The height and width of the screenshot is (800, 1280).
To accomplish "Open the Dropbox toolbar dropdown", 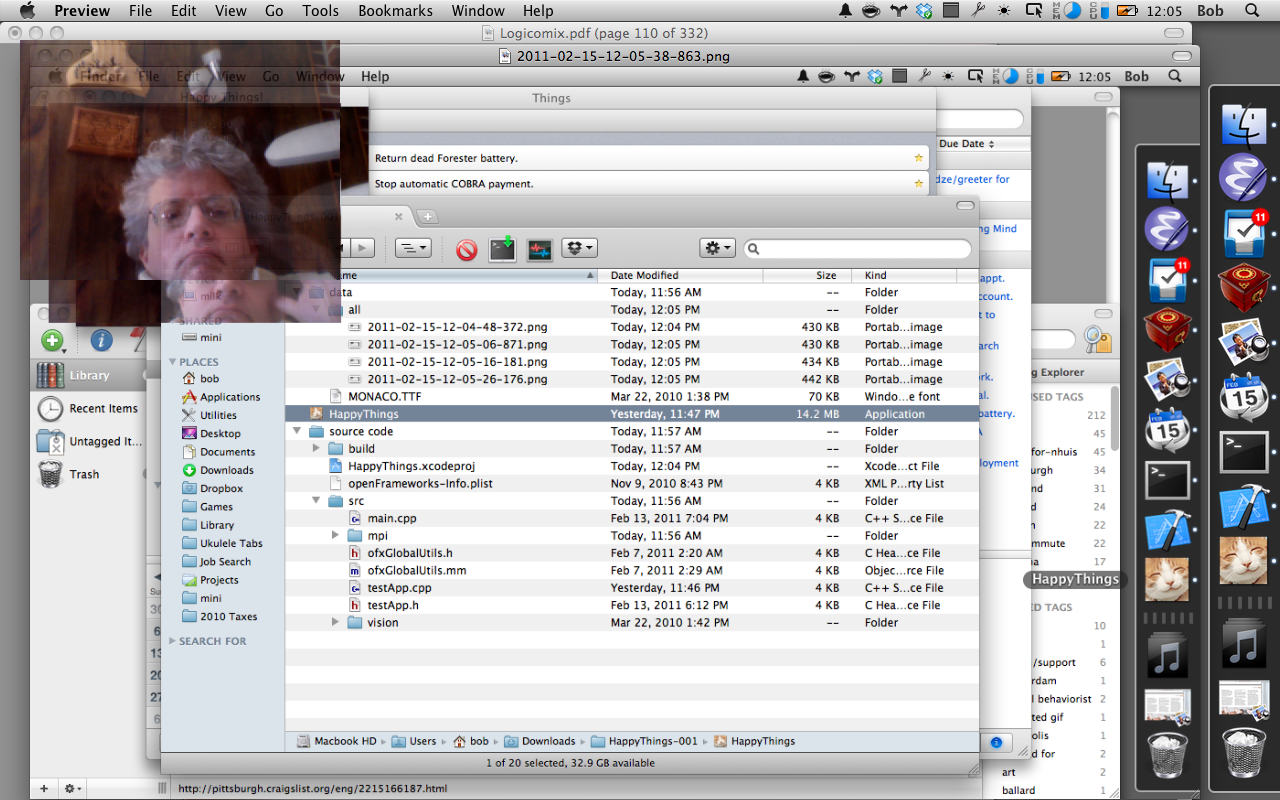I will pyautogui.click(x=579, y=248).
